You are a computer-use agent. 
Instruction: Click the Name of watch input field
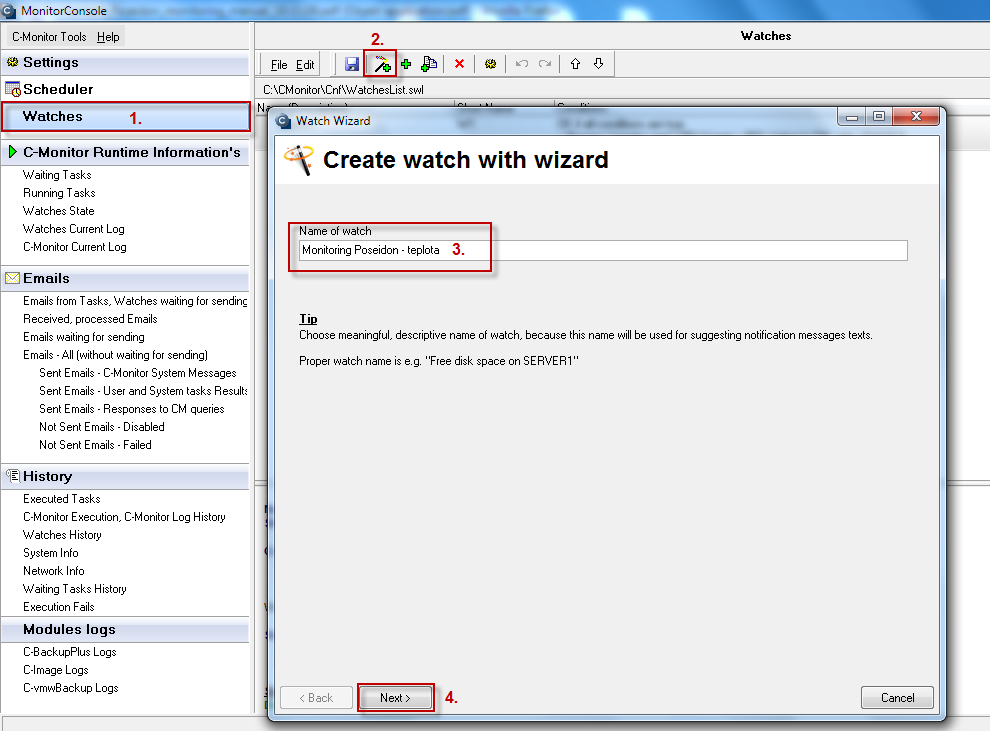click(x=603, y=250)
